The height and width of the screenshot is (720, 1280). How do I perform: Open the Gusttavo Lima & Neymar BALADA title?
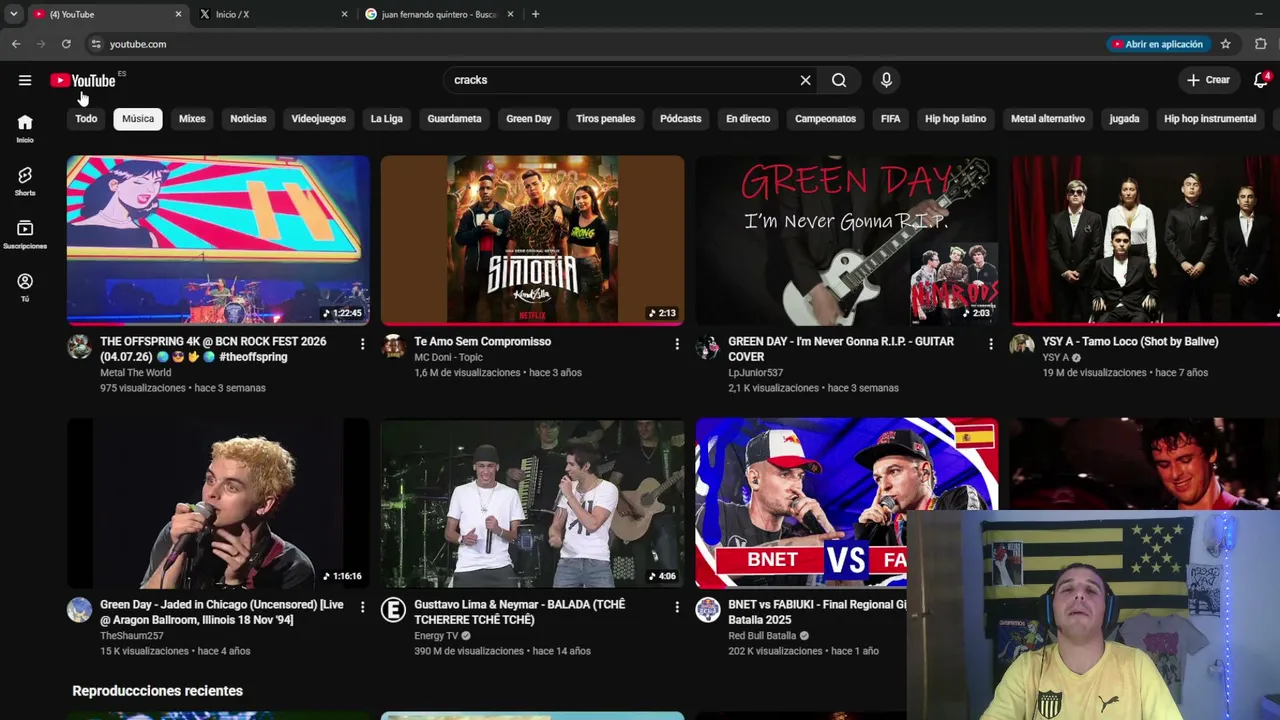coord(520,612)
